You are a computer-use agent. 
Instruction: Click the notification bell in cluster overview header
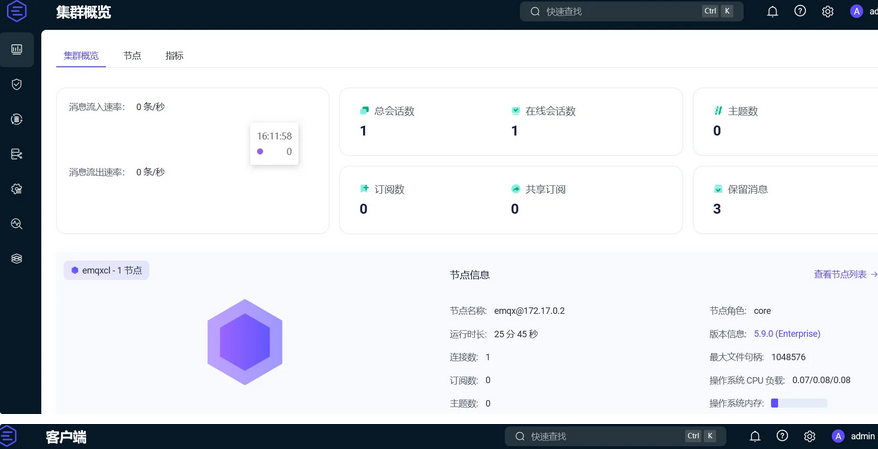773,11
